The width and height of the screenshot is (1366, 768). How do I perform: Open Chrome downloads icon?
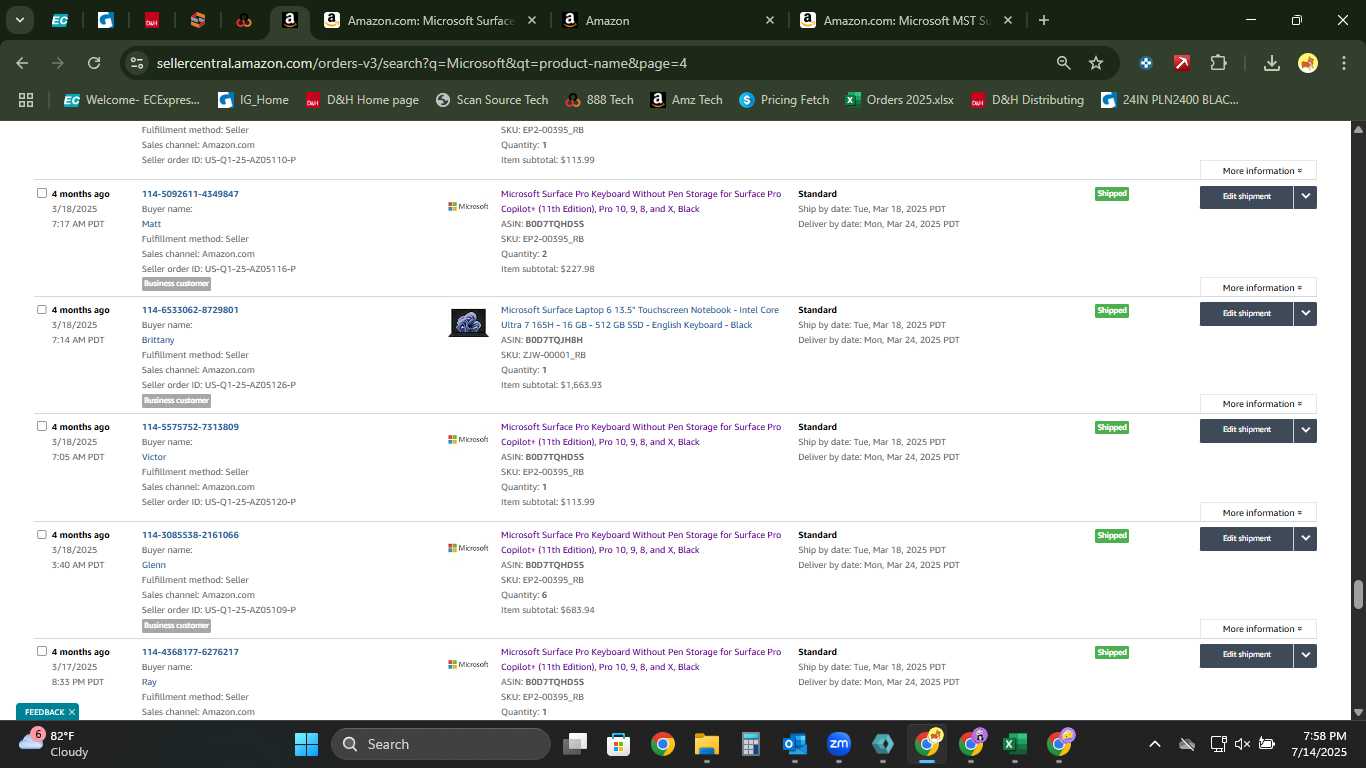[x=1272, y=63]
